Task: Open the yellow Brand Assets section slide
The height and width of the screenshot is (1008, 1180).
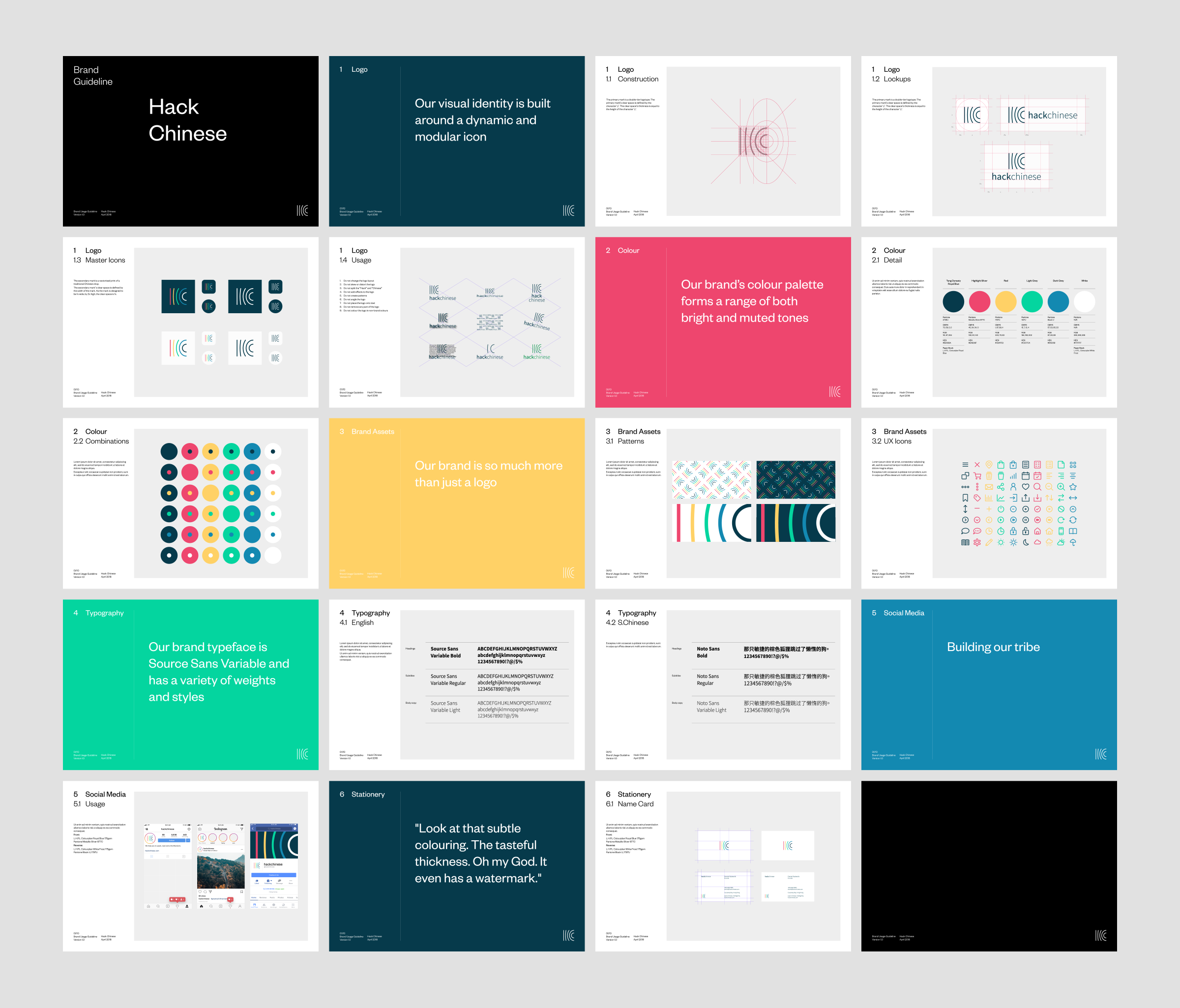Action: (457, 504)
